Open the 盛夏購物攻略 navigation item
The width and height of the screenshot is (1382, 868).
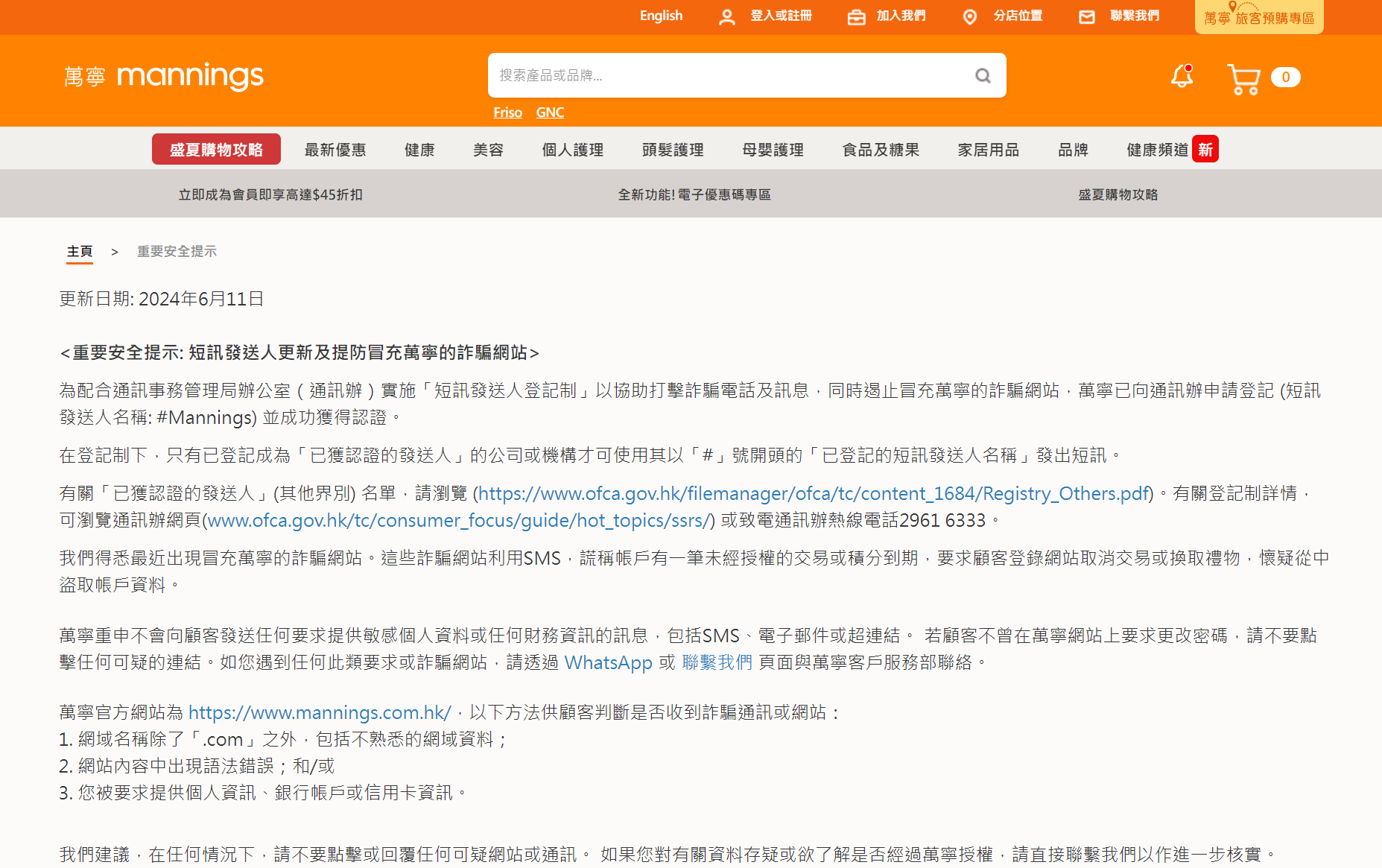coord(216,148)
